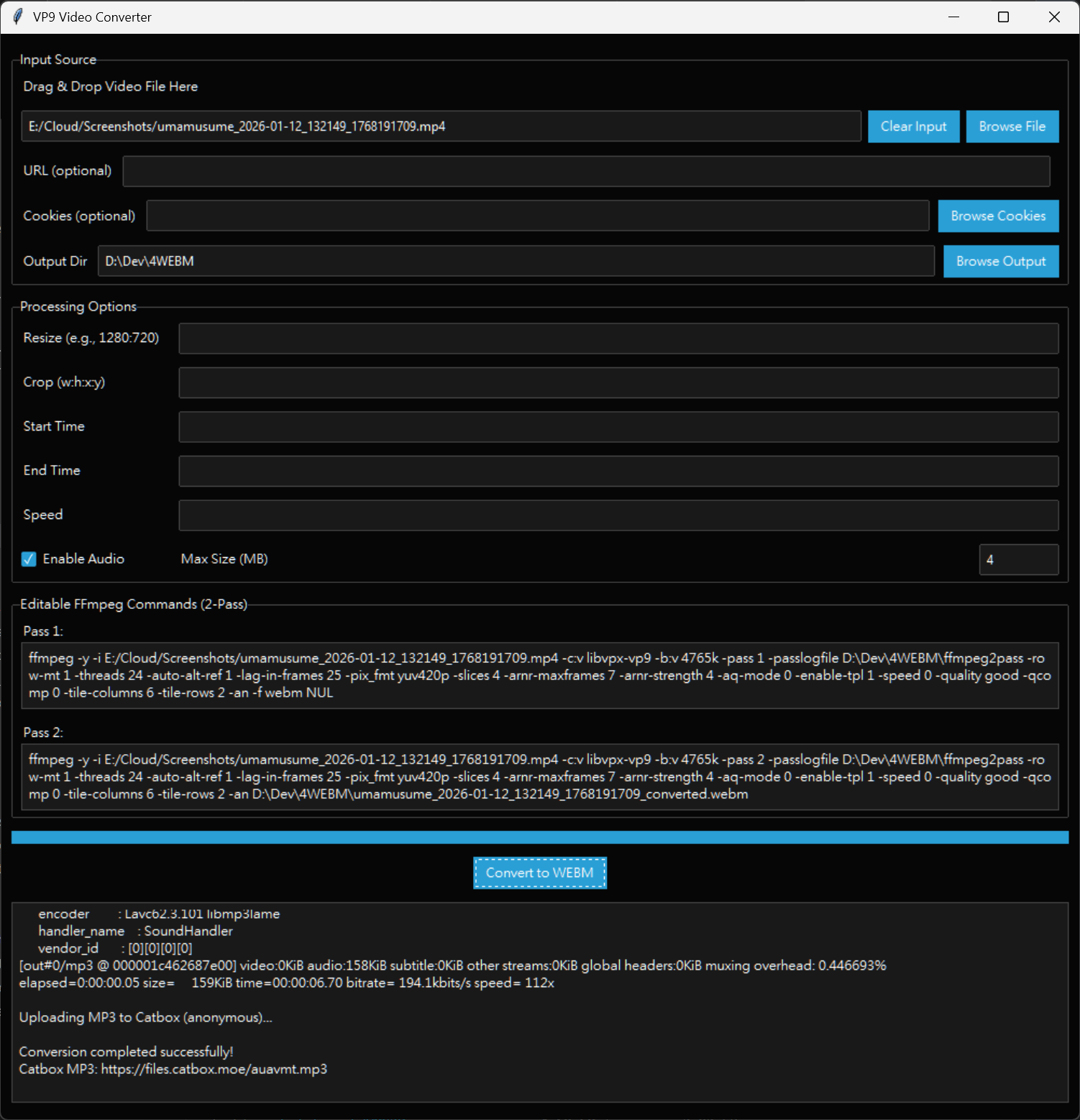This screenshot has width=1080, height=1120.
Task: Click inside the Pass 1 command box
Action: click(540, 676)
